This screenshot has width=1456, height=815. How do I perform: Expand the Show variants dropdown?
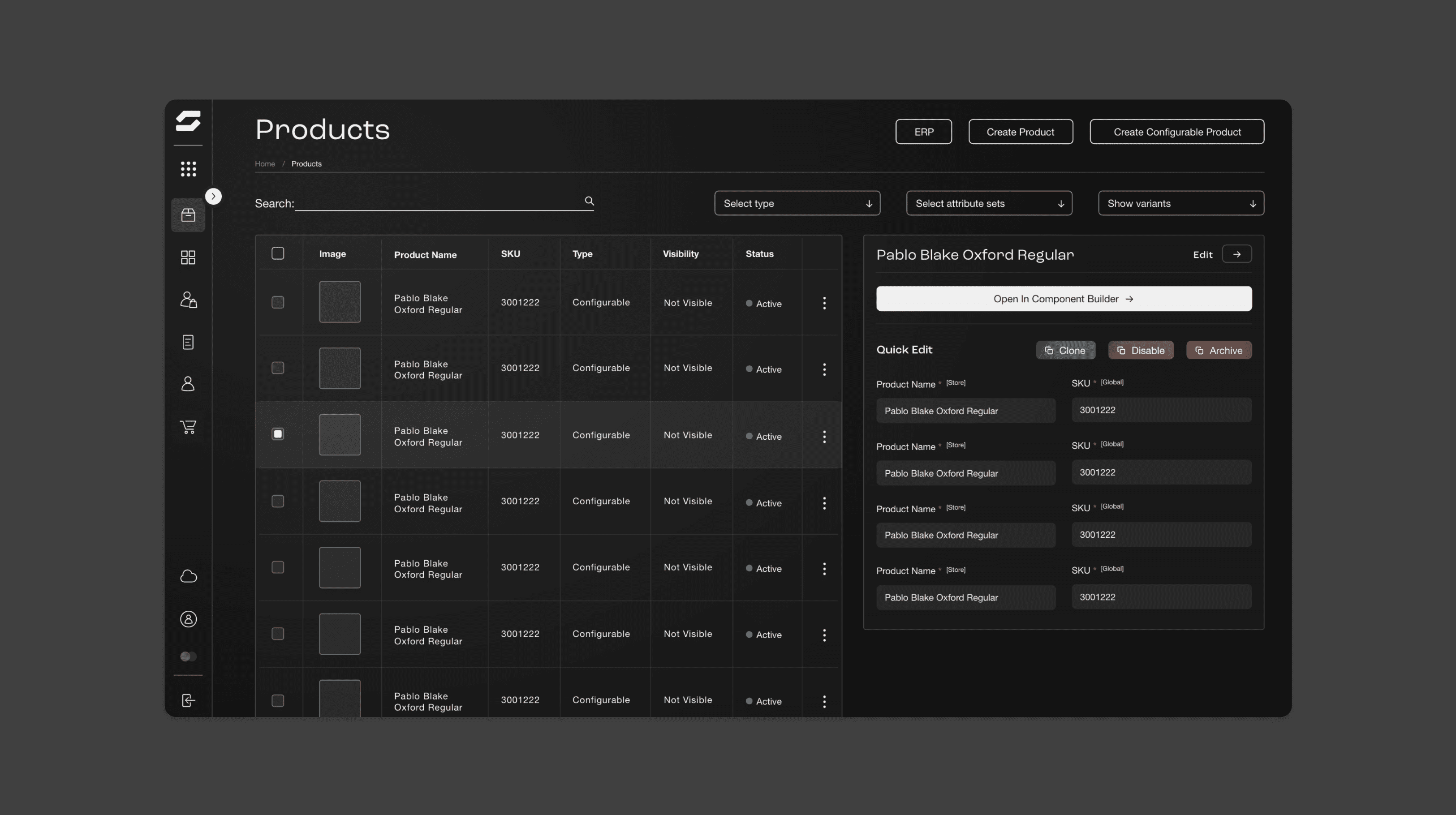pos(1181,203)
